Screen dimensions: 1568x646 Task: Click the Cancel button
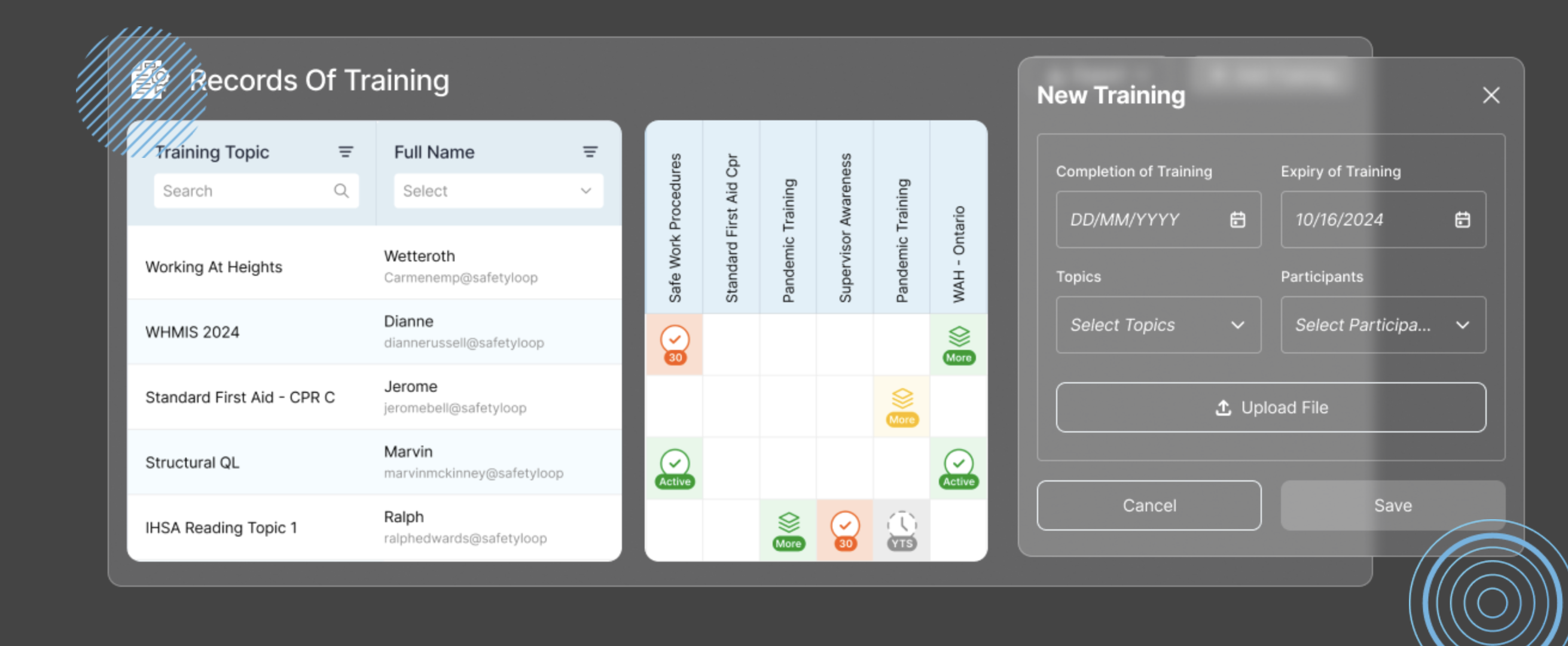pyautogui.click(x=1149, y=505)
